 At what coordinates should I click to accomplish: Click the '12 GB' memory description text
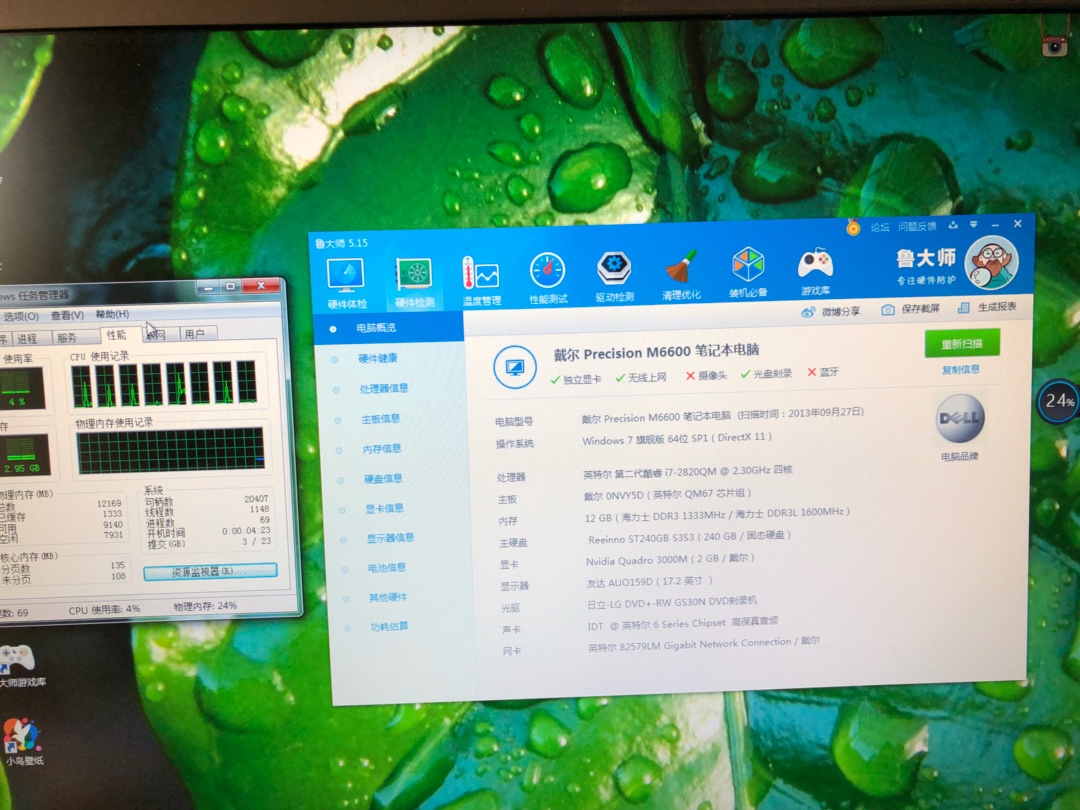click(x=717, y=515)
